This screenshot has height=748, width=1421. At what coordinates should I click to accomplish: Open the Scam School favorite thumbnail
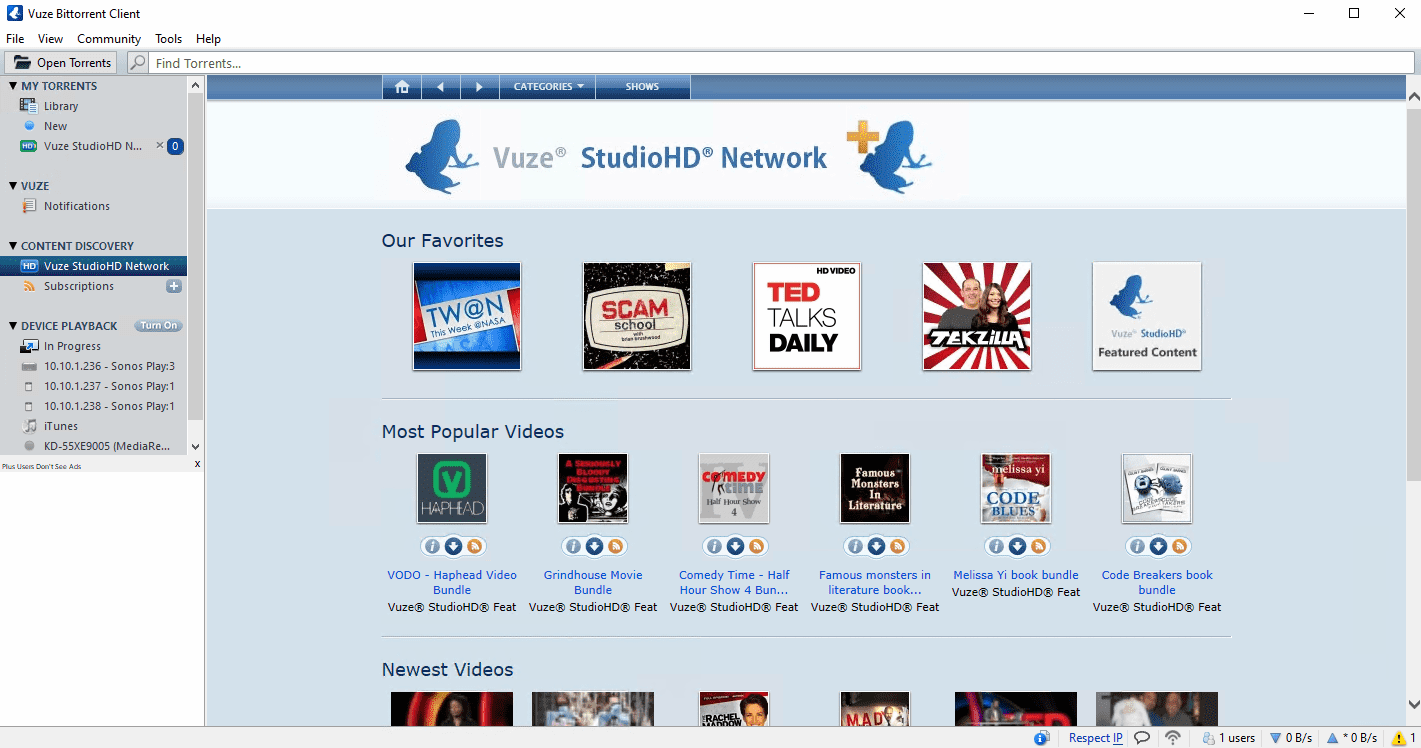coord(637,316)
